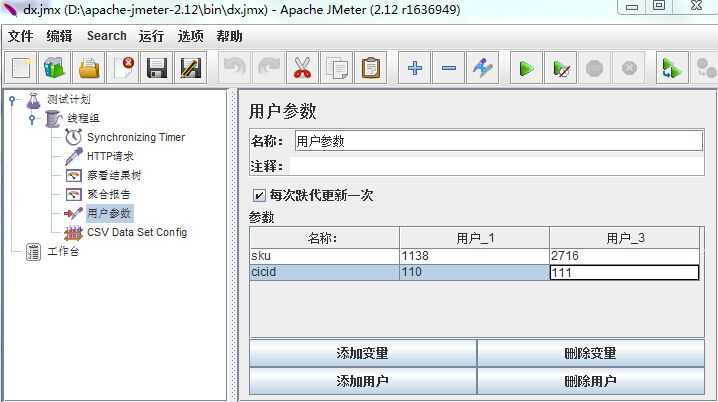718x402 pixels.
Task: Click the Redo arrow icon
Action: 269,68
